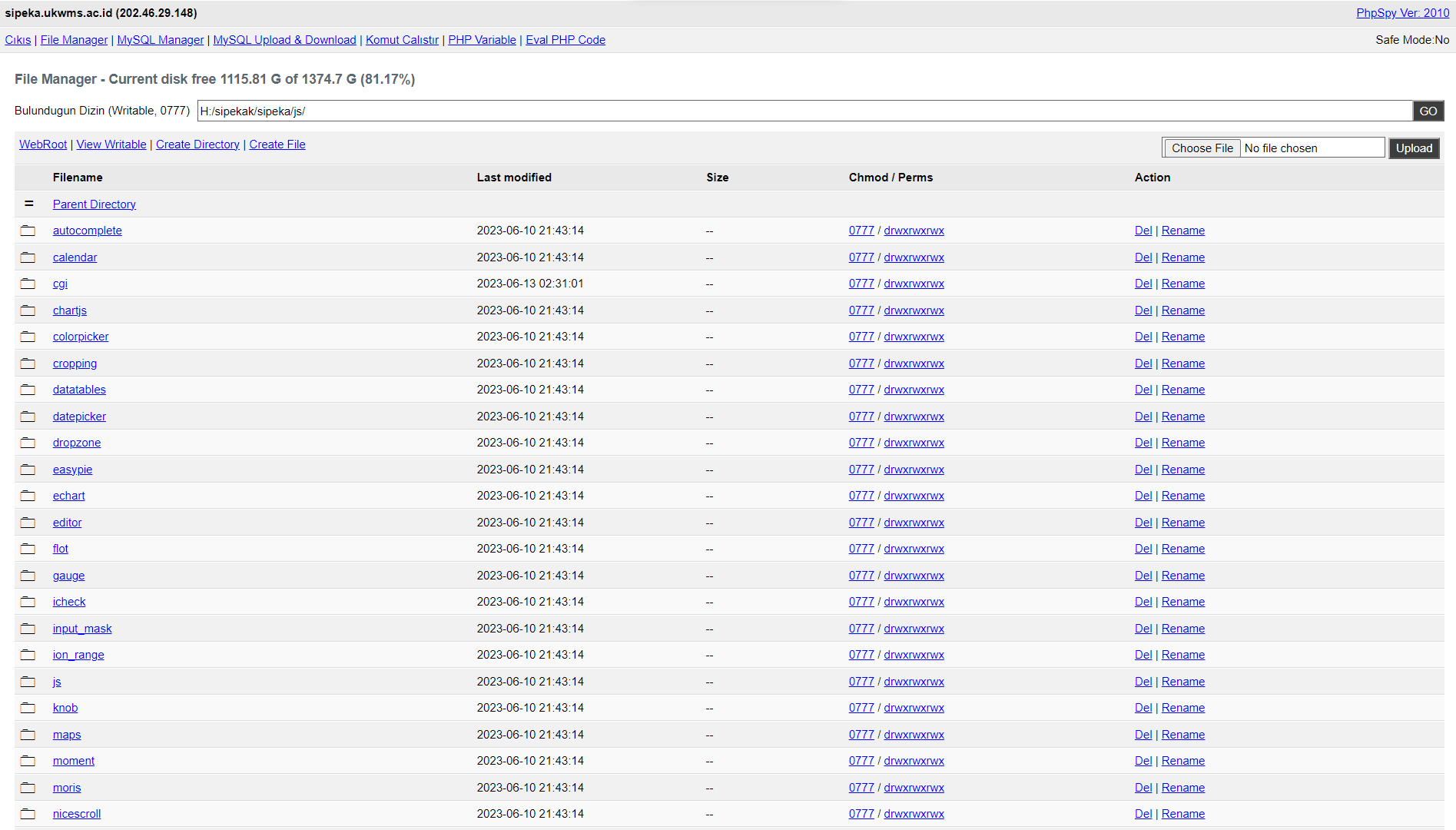
Task: Open the moment folder link
Action: pos(74,761)
